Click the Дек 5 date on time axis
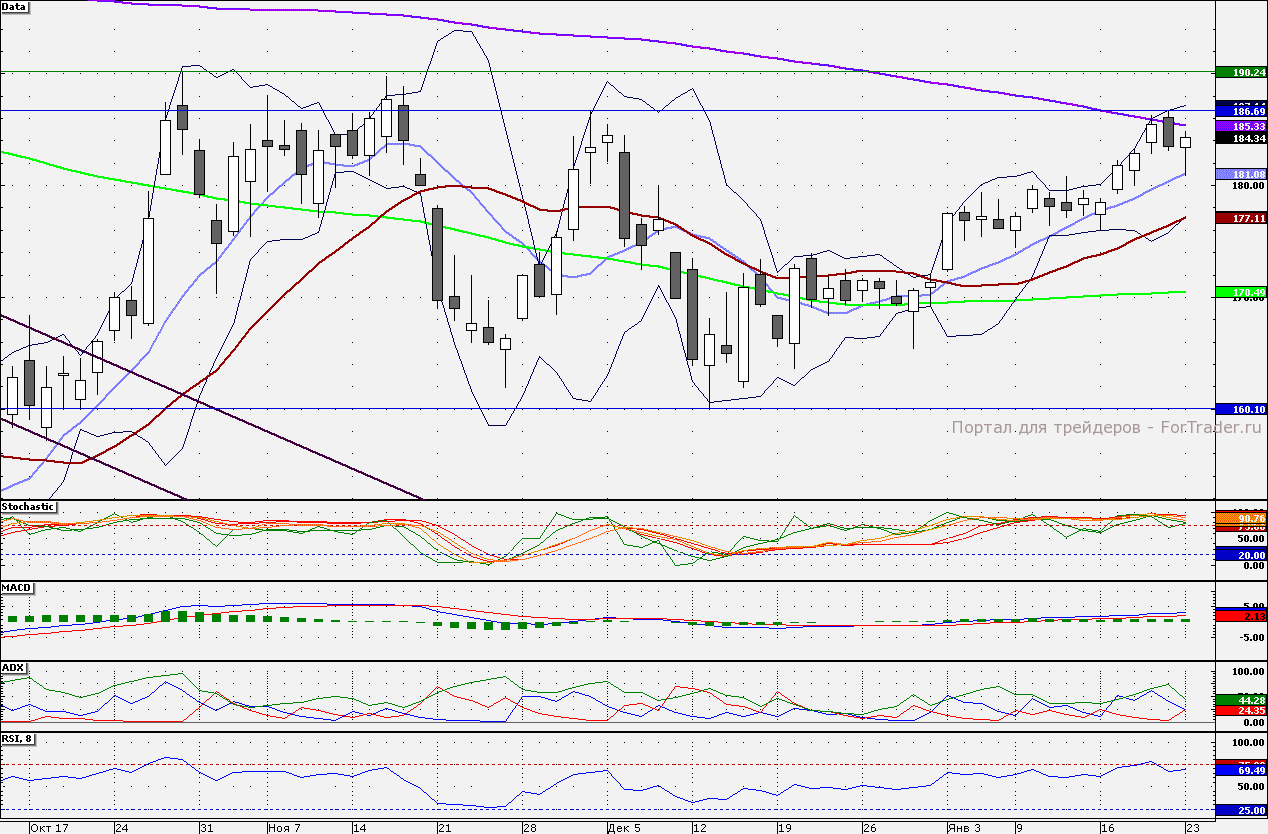Screen dimensions: 1268x834 (x=618, y=828)
